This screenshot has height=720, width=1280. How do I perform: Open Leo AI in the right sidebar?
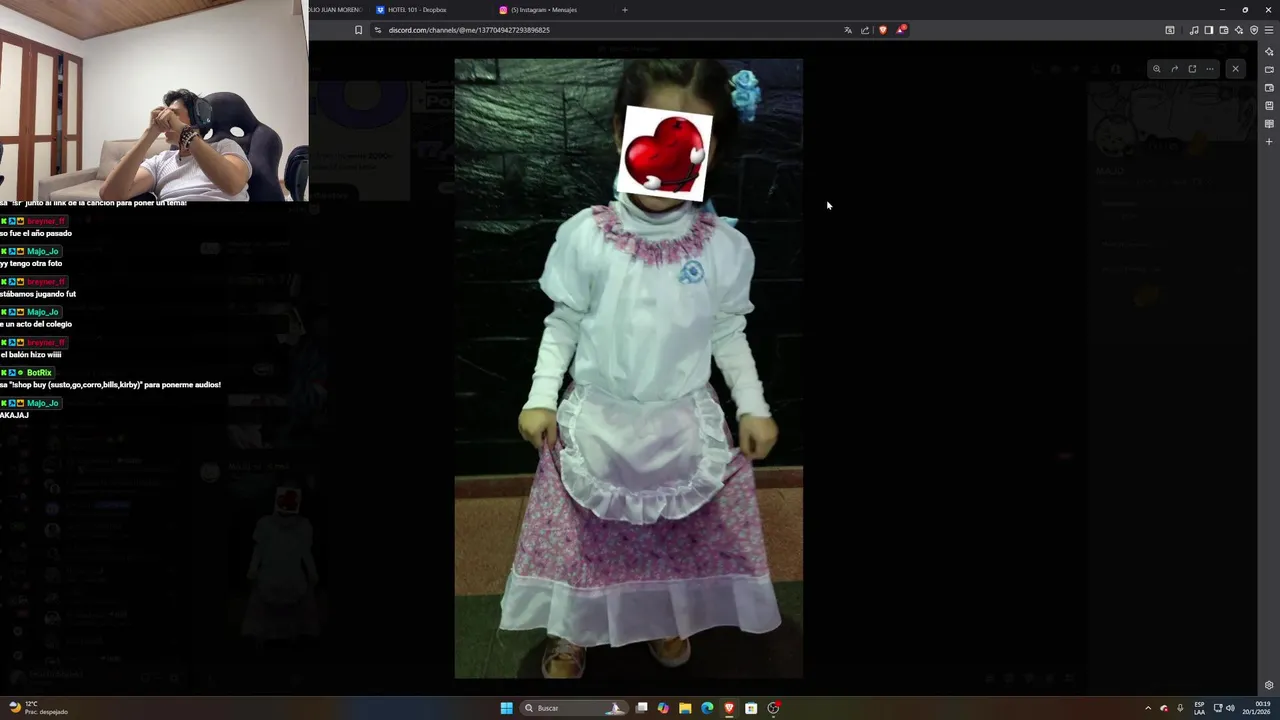coord(1269,52)
